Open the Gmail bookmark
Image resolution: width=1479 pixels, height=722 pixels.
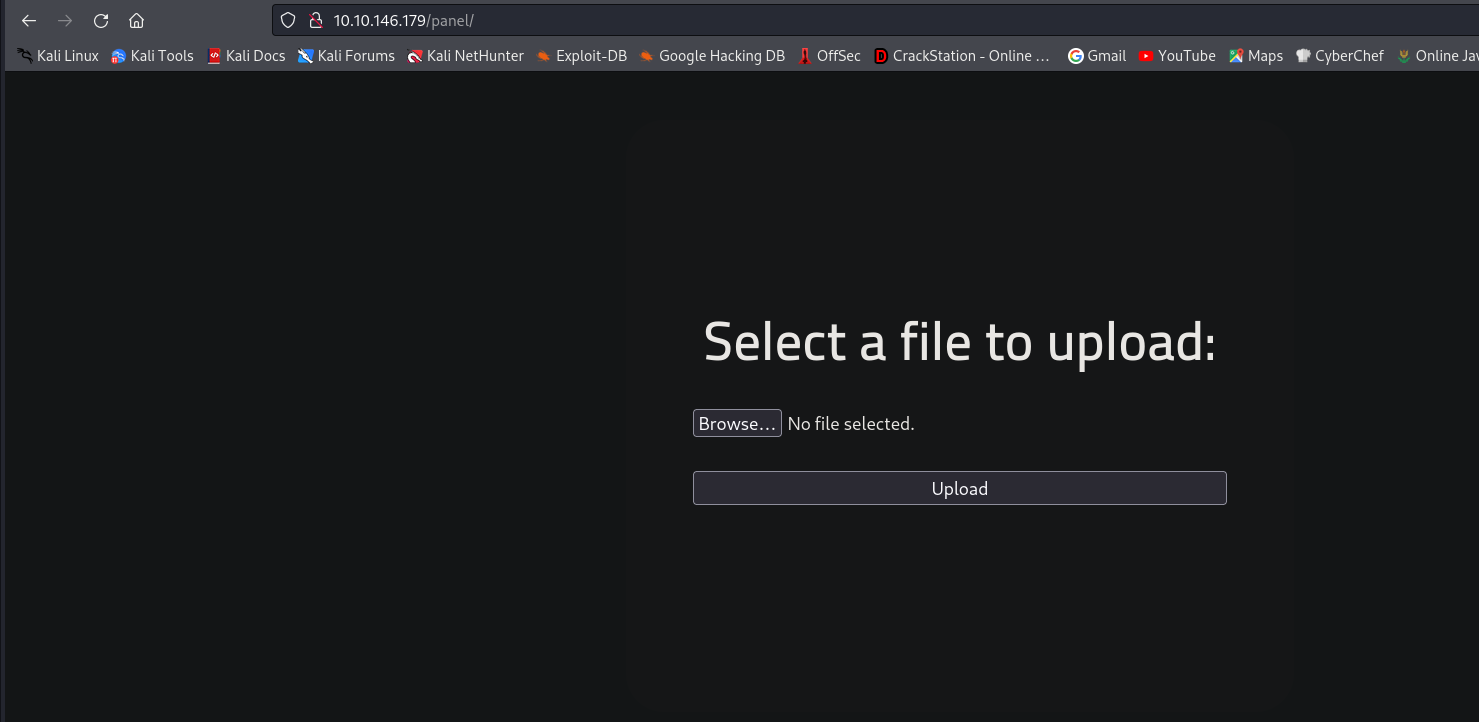(x=1097, y=56)
